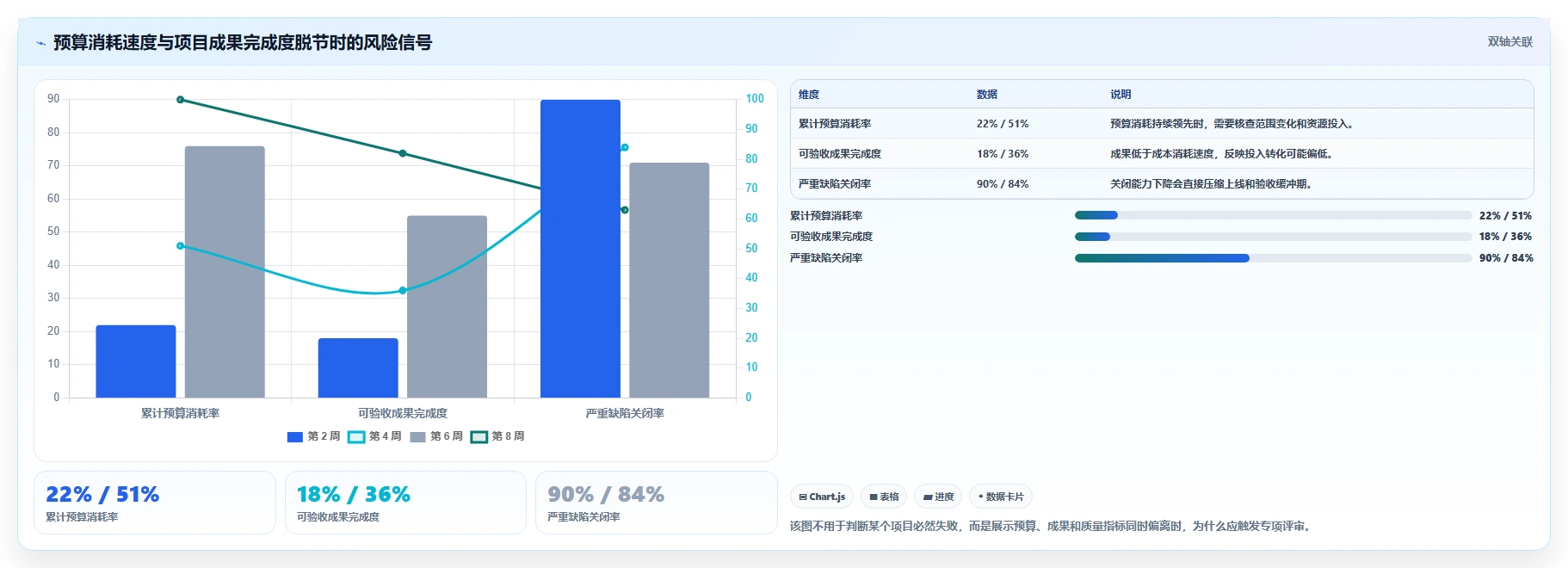Click the tall blue bar for 严重缺陷关闭率
The image size is (1568, 568).
[580, 249]
